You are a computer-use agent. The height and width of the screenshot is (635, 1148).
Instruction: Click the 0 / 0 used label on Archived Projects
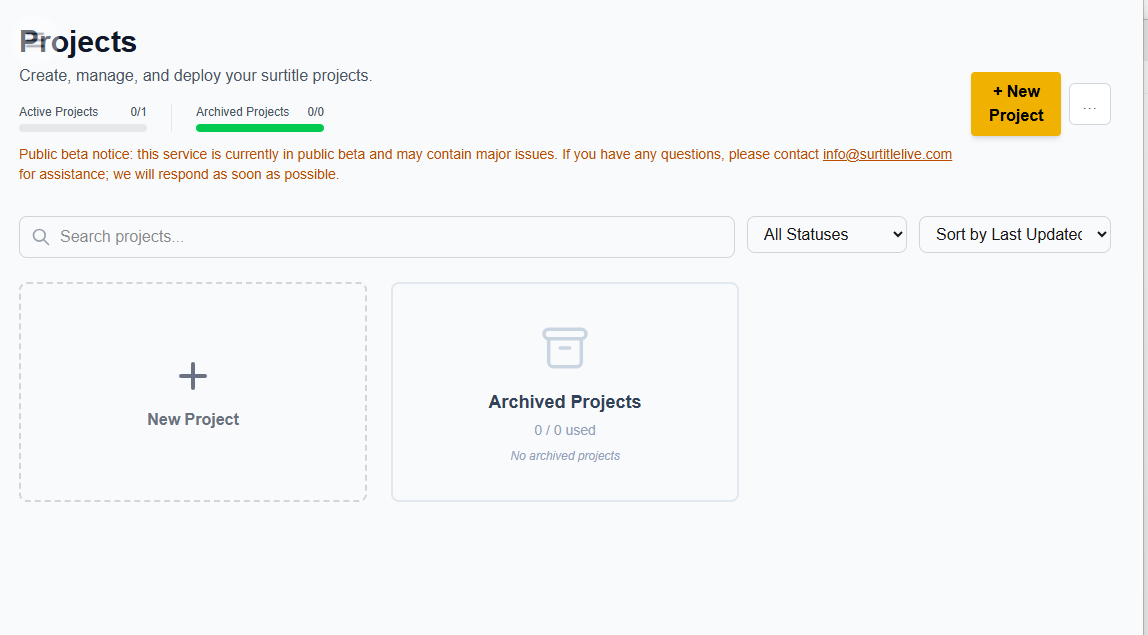pos(564,429)
